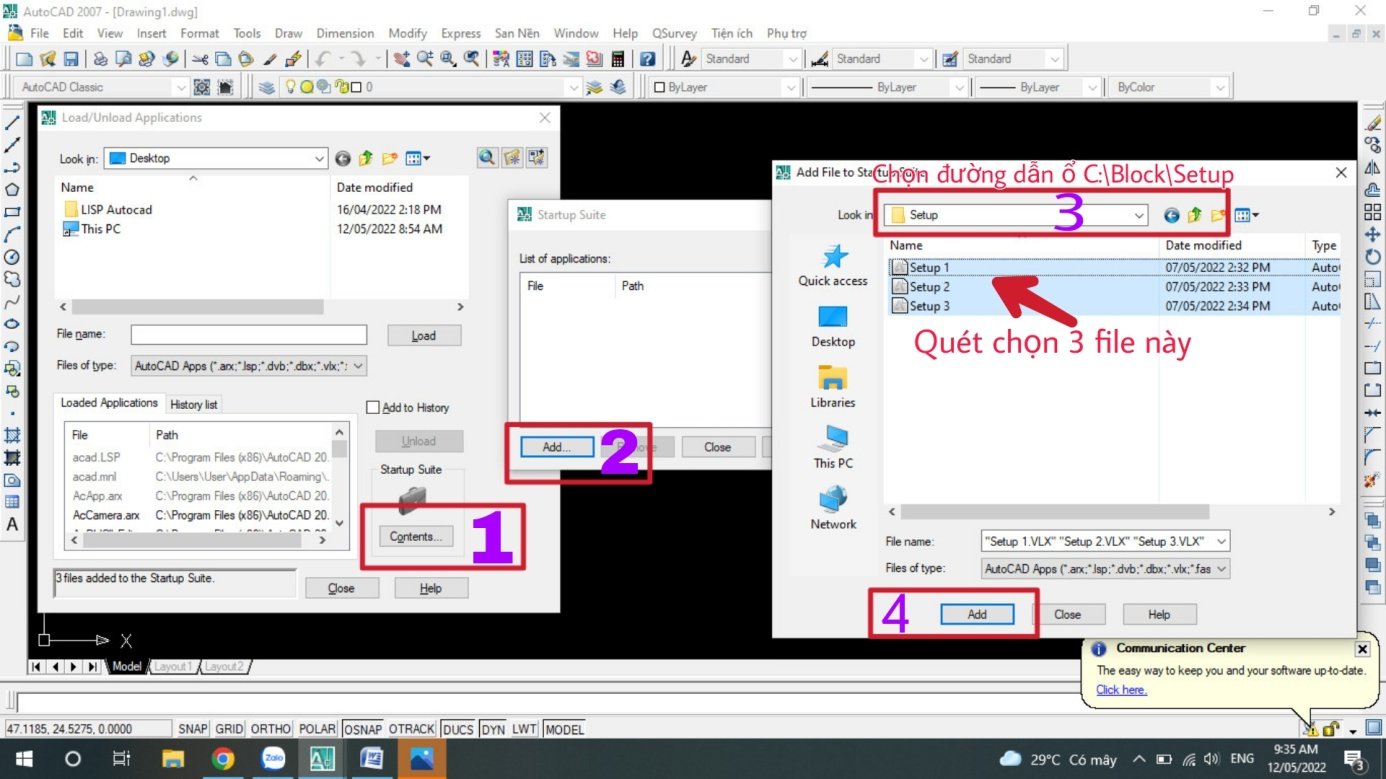Switch to the History list tab
This screenshot has width=1386, height=779.
point(193,404)
